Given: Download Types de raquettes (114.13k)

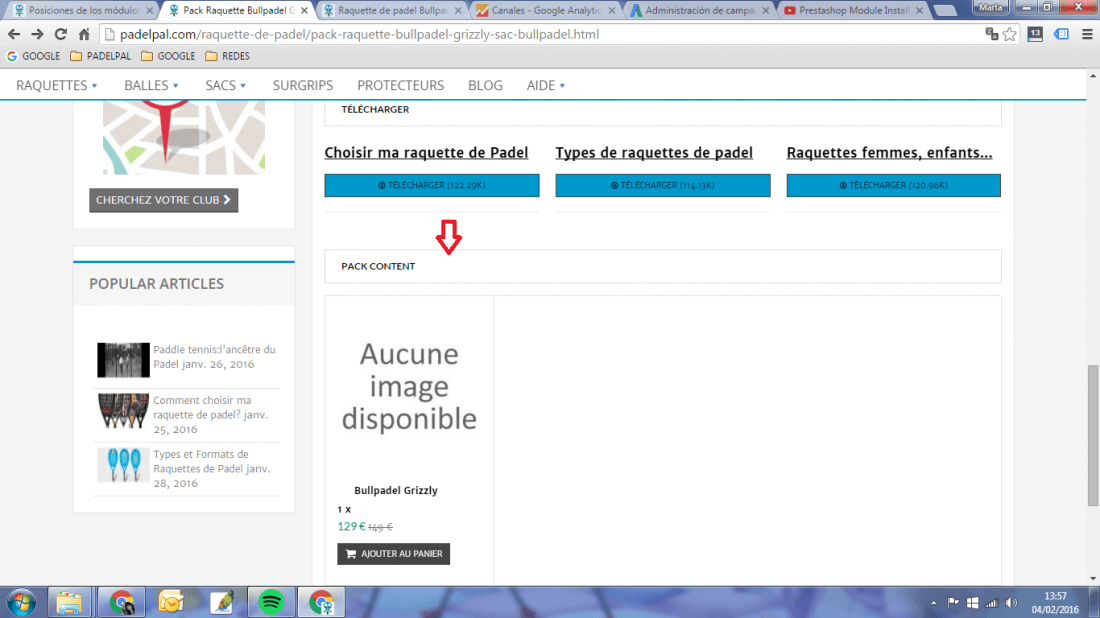Looking at the screenshot, I should (663, 185).
